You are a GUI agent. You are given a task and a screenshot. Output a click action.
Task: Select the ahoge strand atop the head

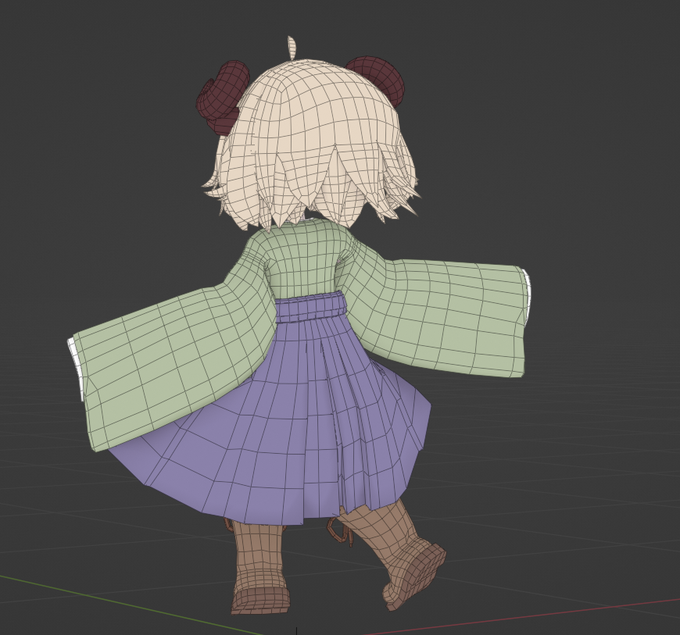[291, 48]
